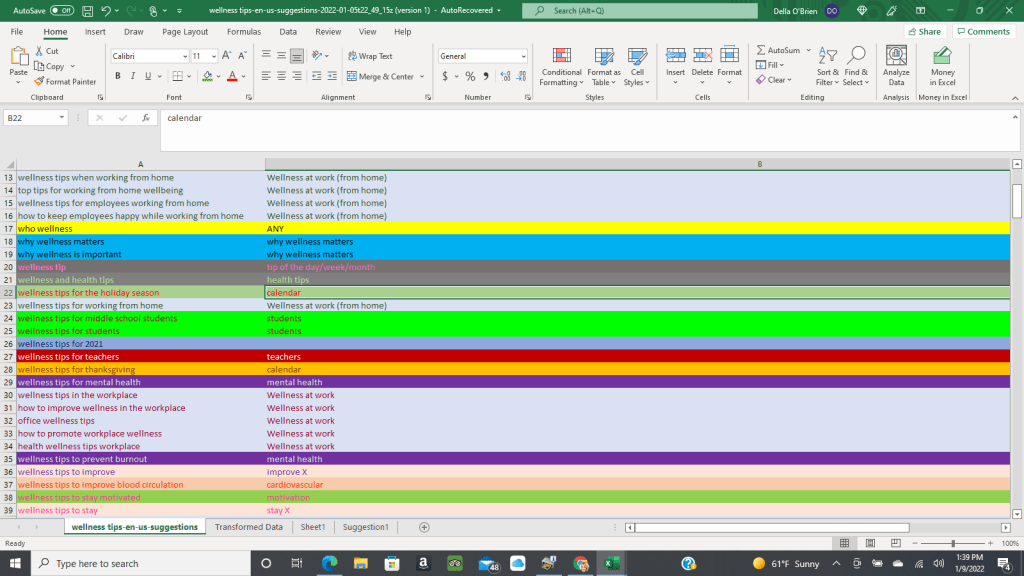
Task: Click the percent style icon
Action: tap(470, 76)
